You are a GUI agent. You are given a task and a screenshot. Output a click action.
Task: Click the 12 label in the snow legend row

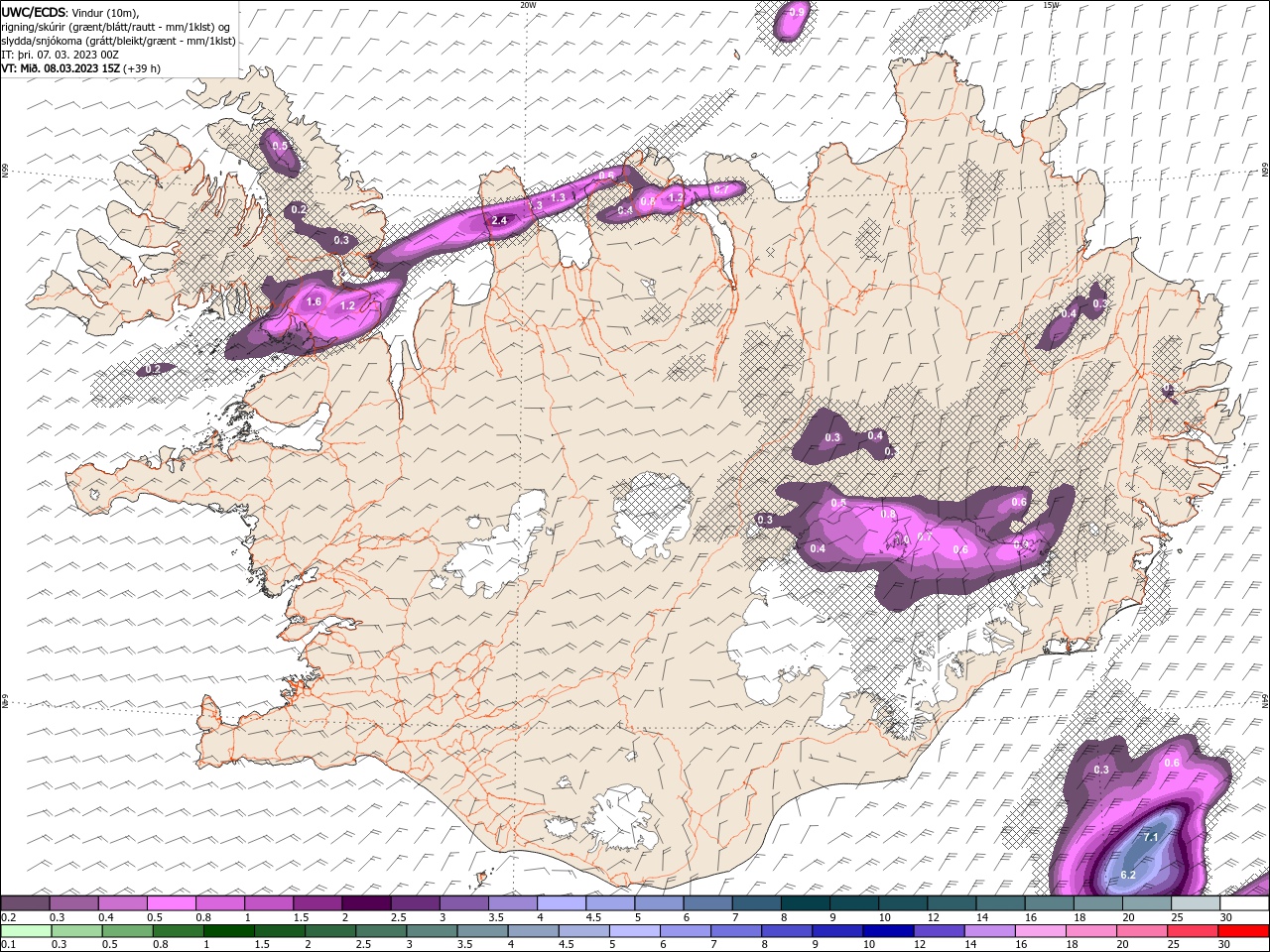coord(933,917)
